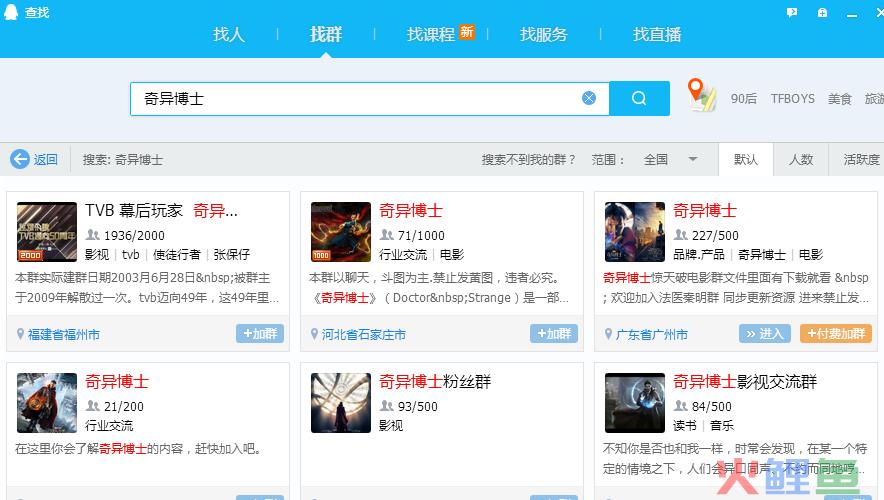Viewport: 884px width, 500px height.
Task: Open the 227/500 group thumbnail
Action: pyautogui.click(x=635, y=232)
